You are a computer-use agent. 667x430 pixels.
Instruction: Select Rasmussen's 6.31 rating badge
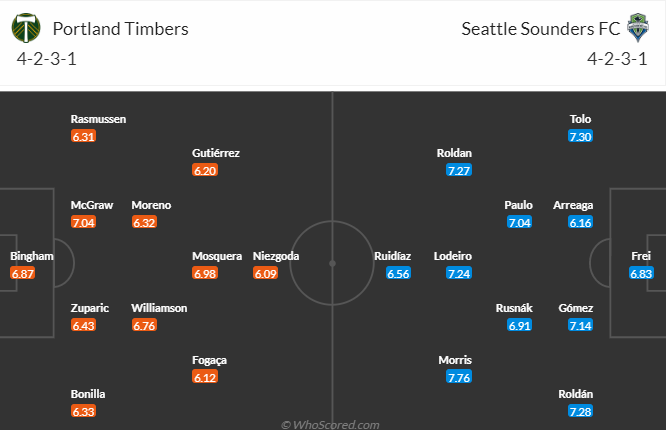pos(83,137)
